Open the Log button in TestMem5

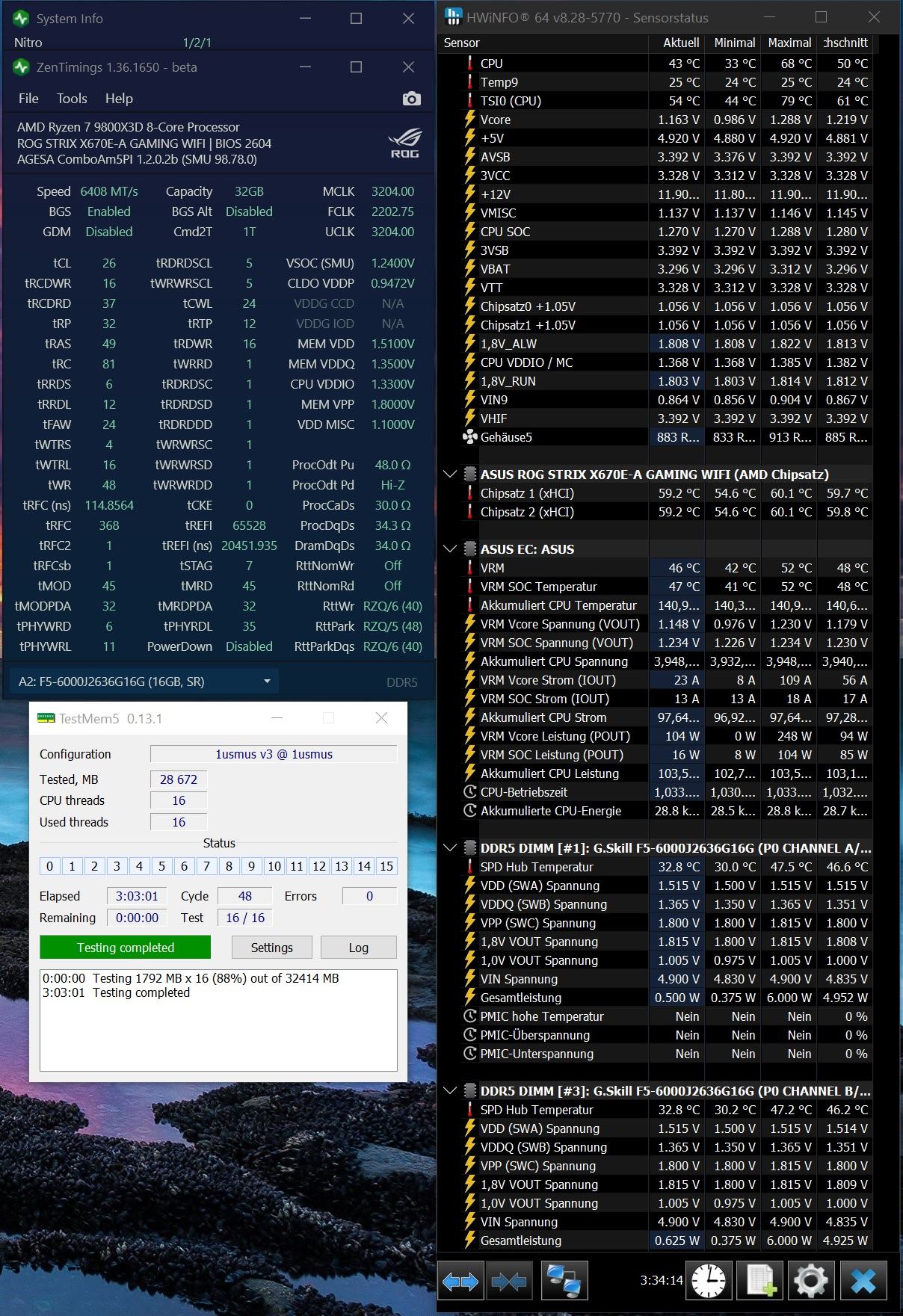(x=359, y=948)
